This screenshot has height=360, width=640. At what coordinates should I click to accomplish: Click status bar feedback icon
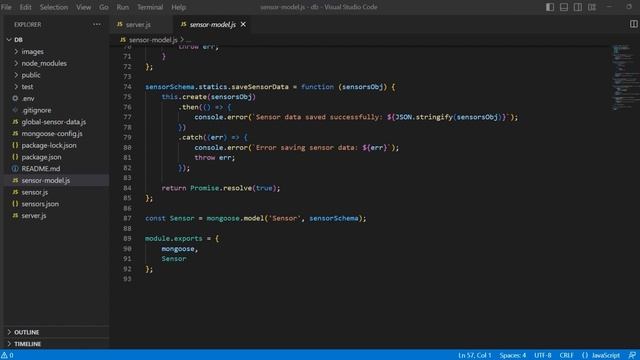click(x=632, y=355)
